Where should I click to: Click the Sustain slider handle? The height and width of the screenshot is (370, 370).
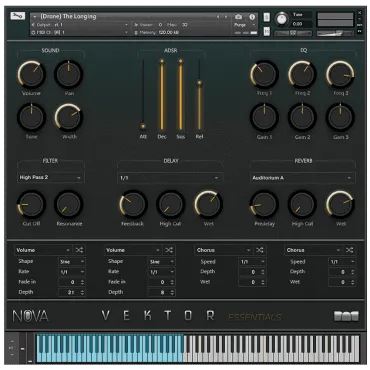(x=181, y=62)
